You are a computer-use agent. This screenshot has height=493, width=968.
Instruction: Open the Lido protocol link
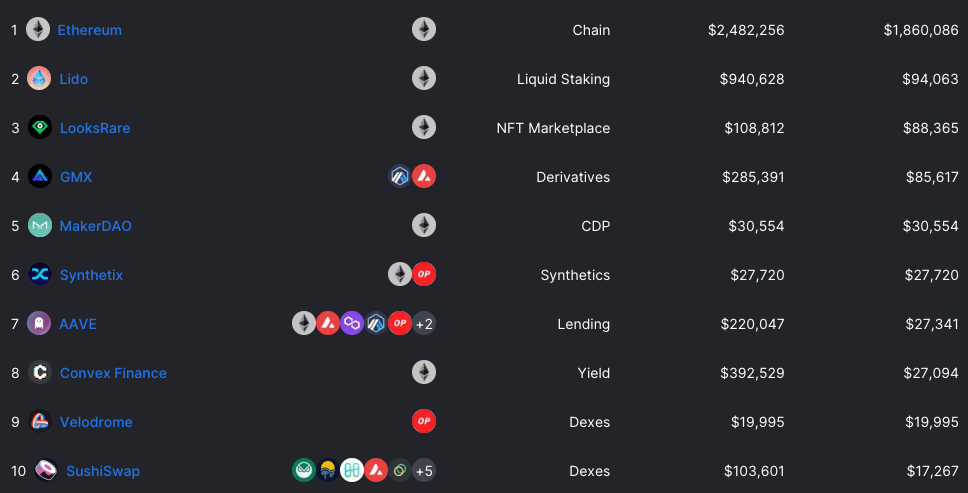point(73,79)
